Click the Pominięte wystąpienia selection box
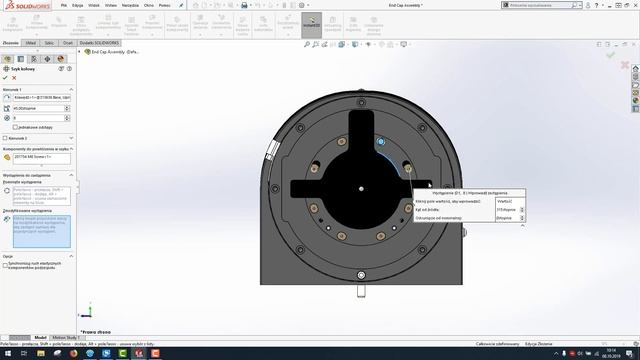This screenshot has width=640, height=360. (42, 196)
